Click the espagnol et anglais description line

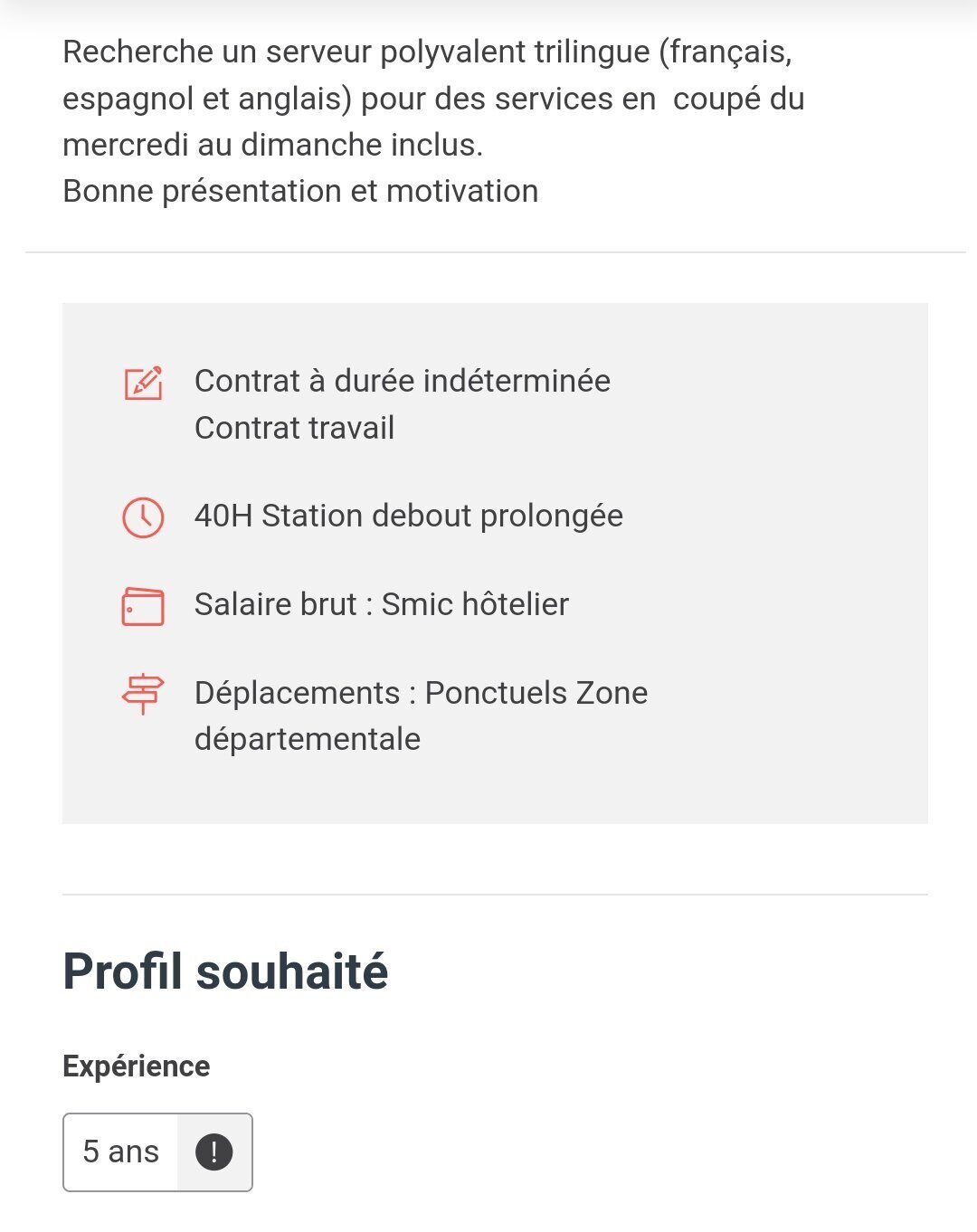tap(433, 99)
